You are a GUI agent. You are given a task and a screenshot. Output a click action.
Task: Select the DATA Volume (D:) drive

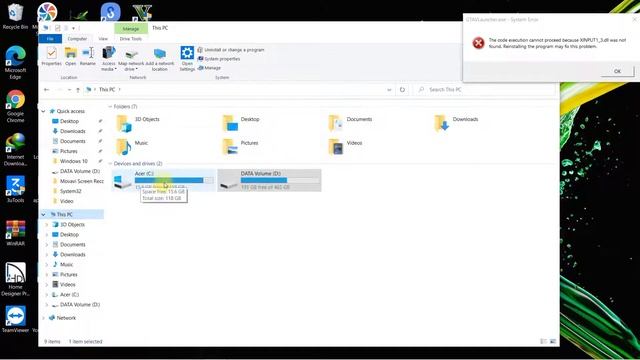pos(269,180)
